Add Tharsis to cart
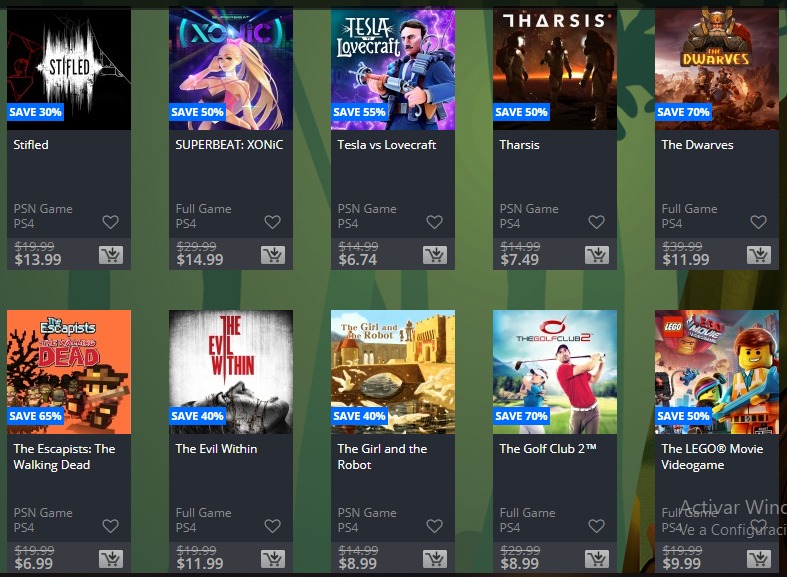The height and width of the screenshot is (577, 787). point(597,255)
